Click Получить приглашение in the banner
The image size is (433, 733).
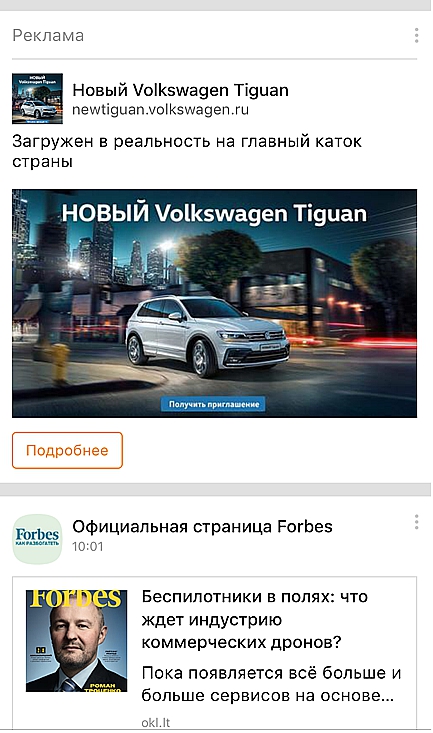point(214,404)
